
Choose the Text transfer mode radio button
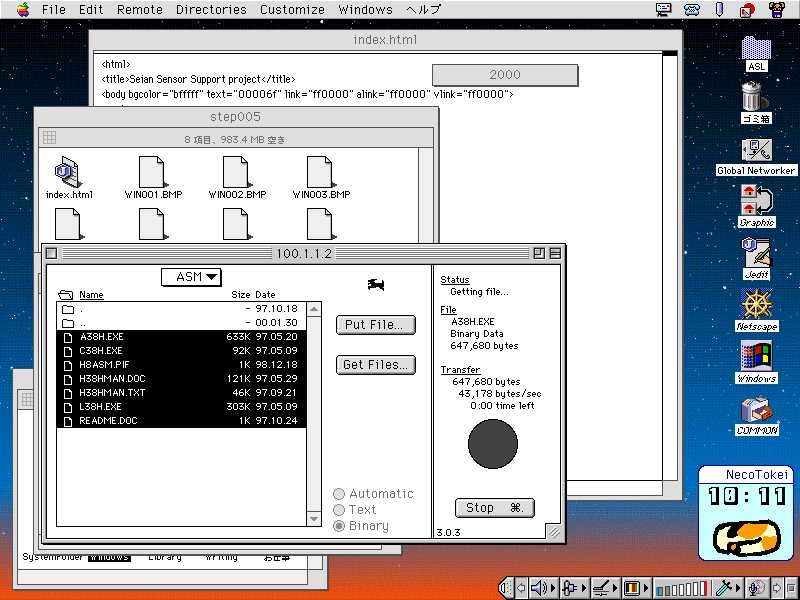coord(340,510)
